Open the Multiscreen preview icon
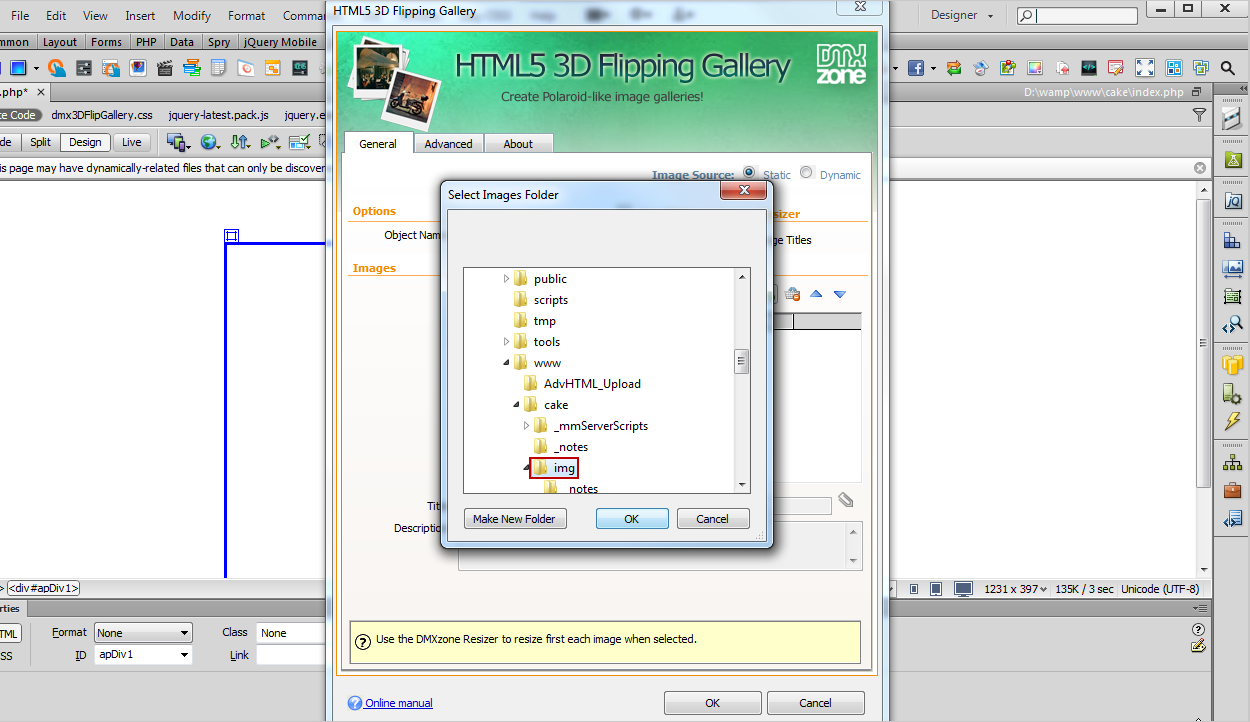The height and width of the screenshot is (722, 1250). (178, 142)
